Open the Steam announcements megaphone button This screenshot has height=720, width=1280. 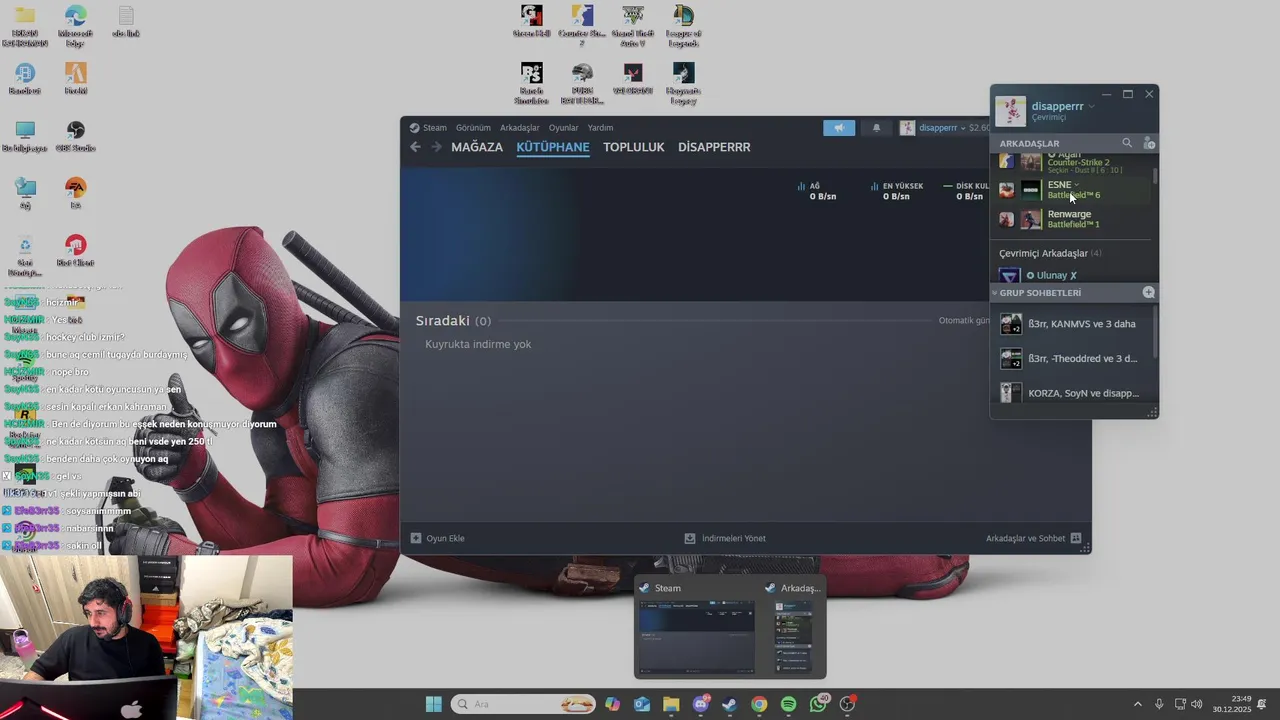point(839,128)
